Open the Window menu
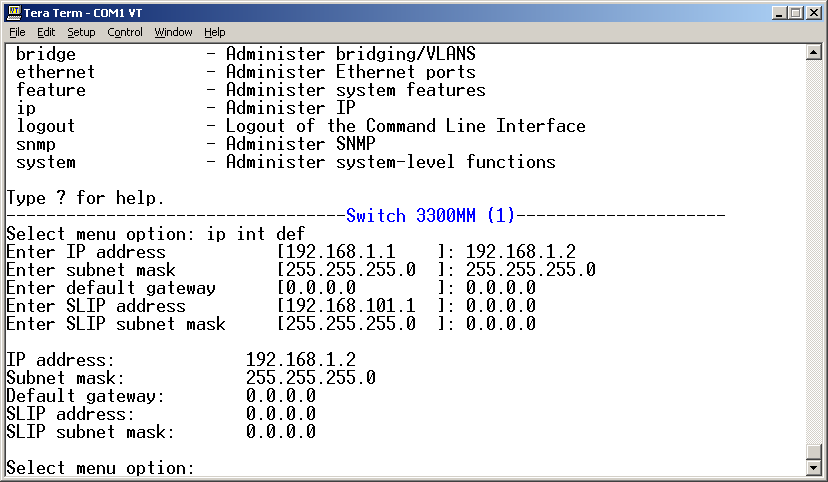The width and height of the screenshot is (828, 482). coord(173,32)
